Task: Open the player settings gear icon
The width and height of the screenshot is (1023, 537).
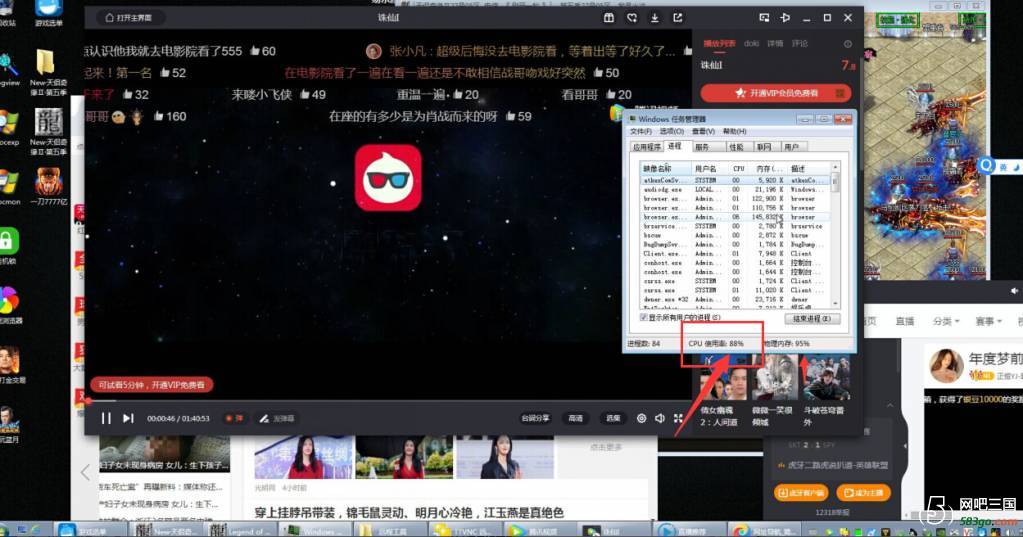Action: click(641, 418)
